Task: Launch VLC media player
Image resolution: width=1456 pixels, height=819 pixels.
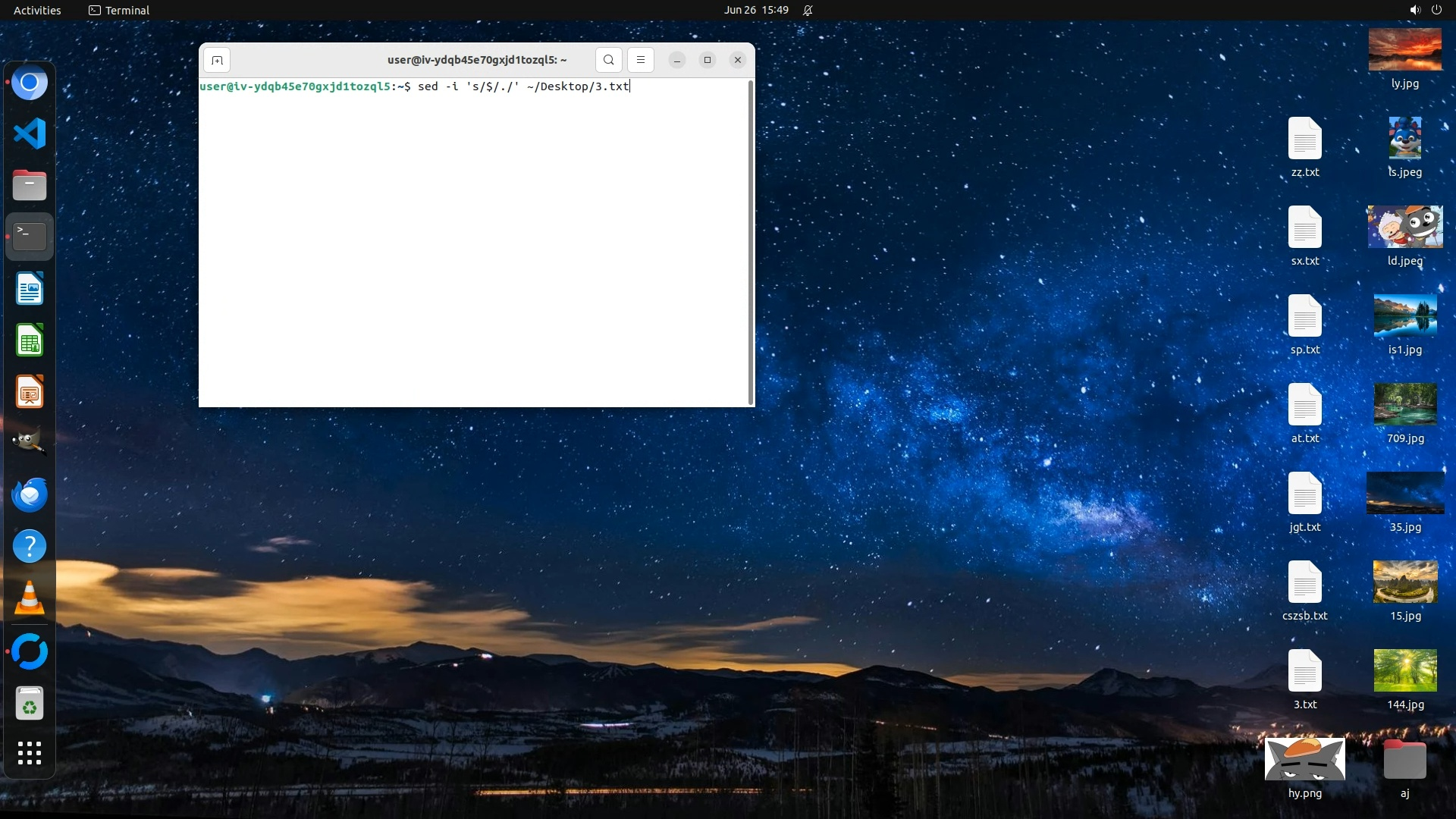Action: point(30,598)
